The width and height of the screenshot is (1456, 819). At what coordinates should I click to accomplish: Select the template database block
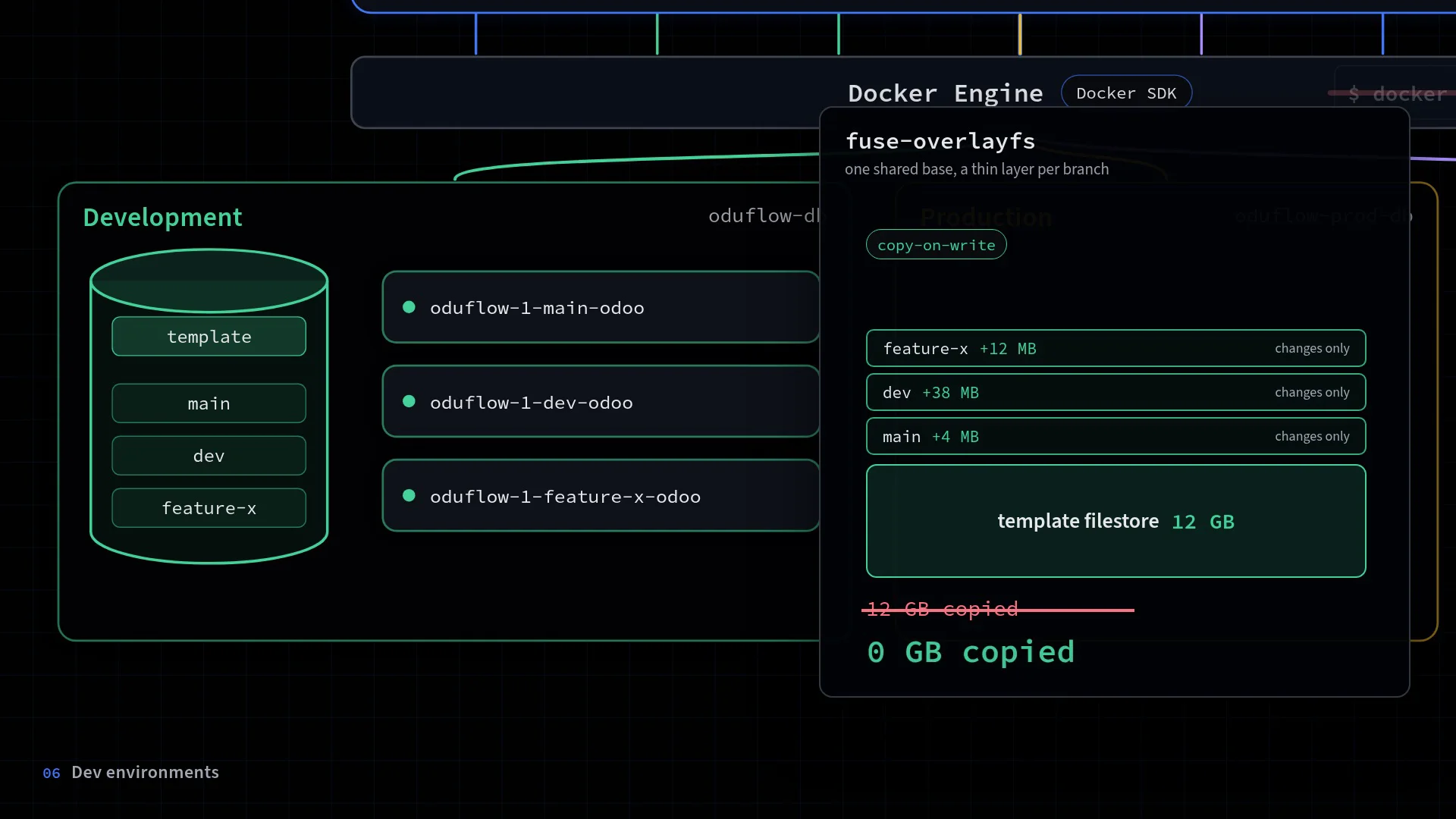(x=209, y=337)
